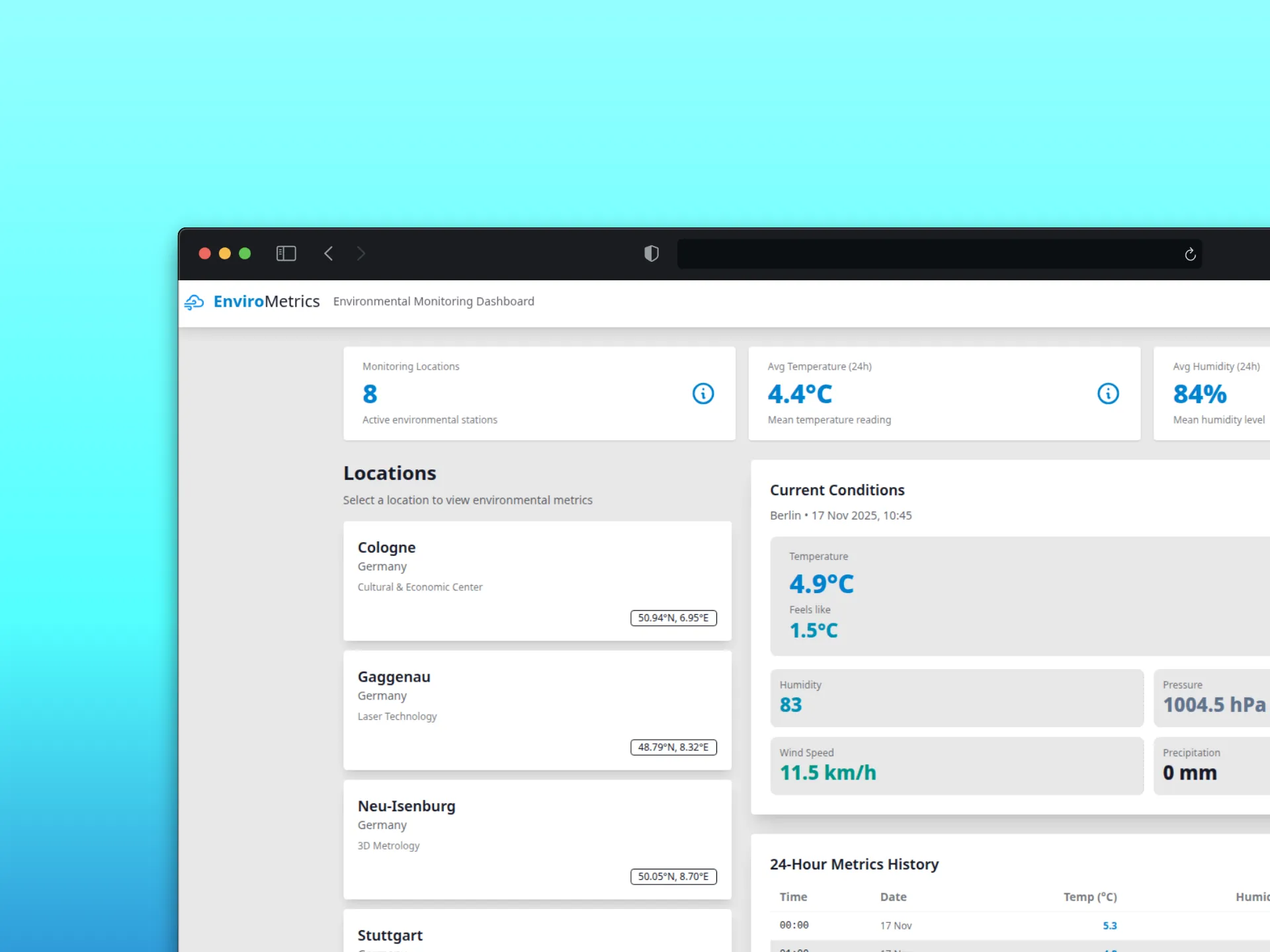Open the Stuttgart location card

[x=537, y=935]
